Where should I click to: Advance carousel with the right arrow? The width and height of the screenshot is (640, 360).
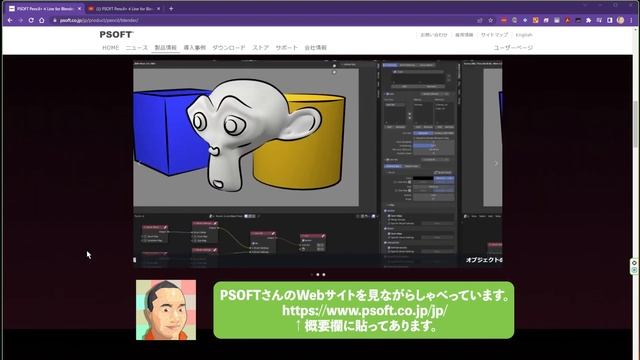496,163
